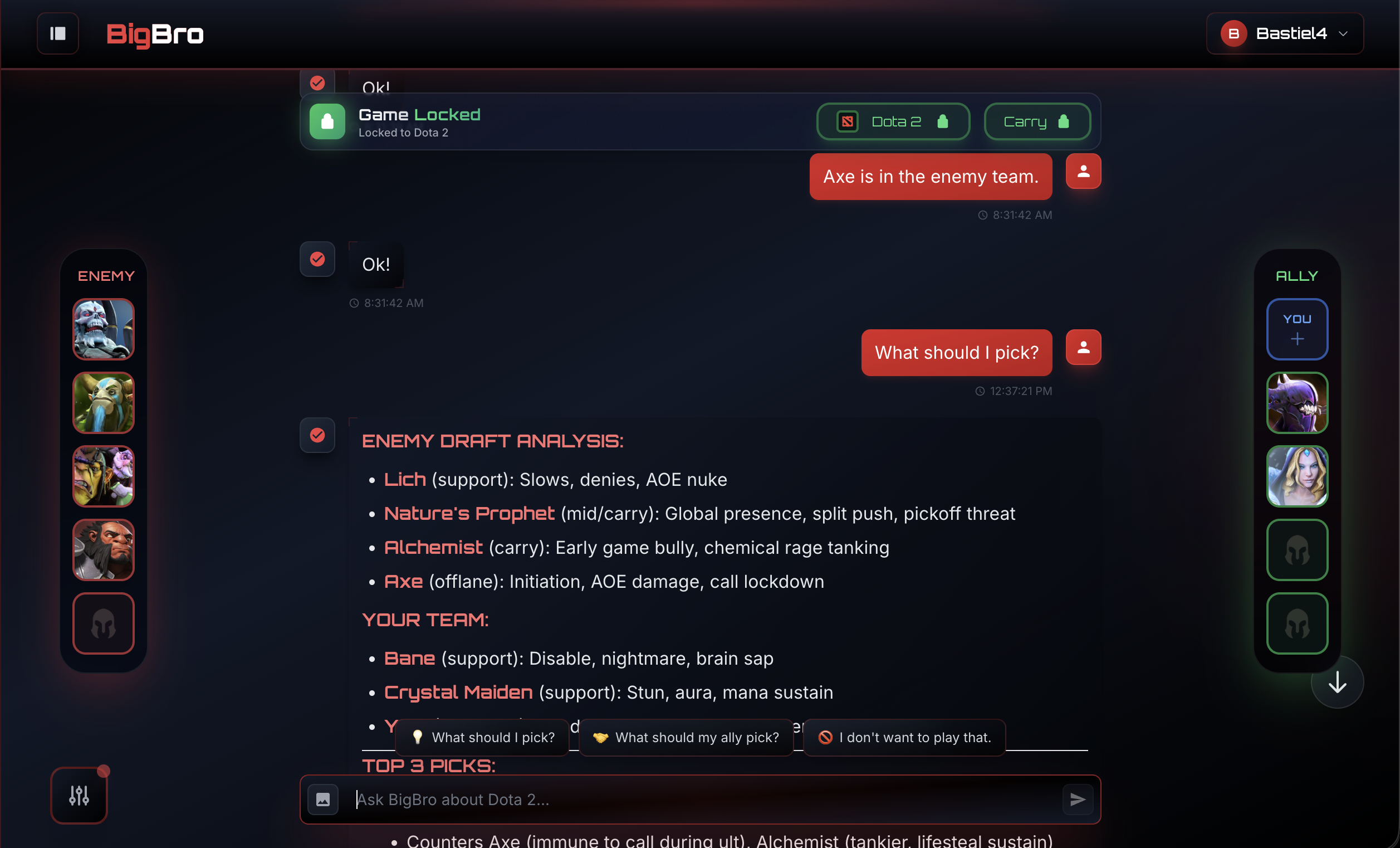1400x848 pixels.
Task: Toggle the Dota 2 game lock
Action: coord(893,121)
